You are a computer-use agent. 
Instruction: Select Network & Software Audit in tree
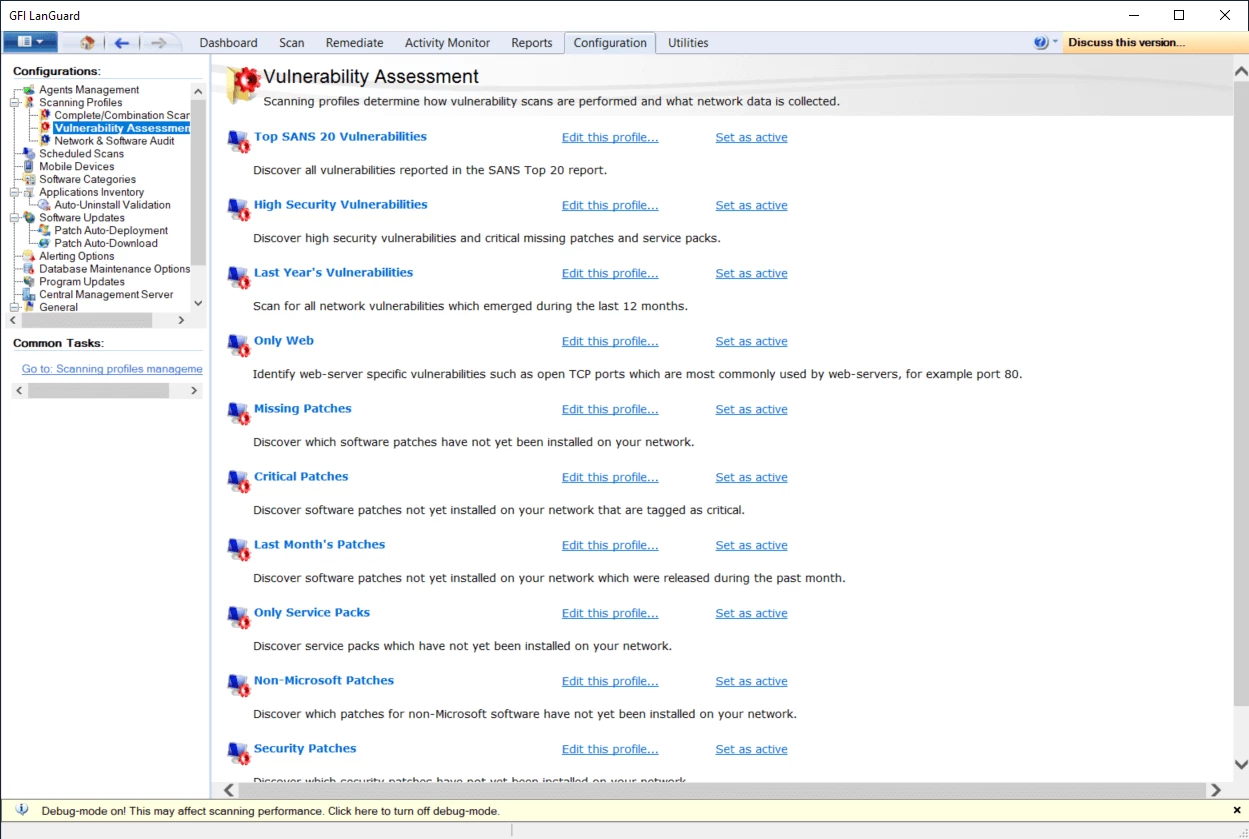[x=114, y=141]
